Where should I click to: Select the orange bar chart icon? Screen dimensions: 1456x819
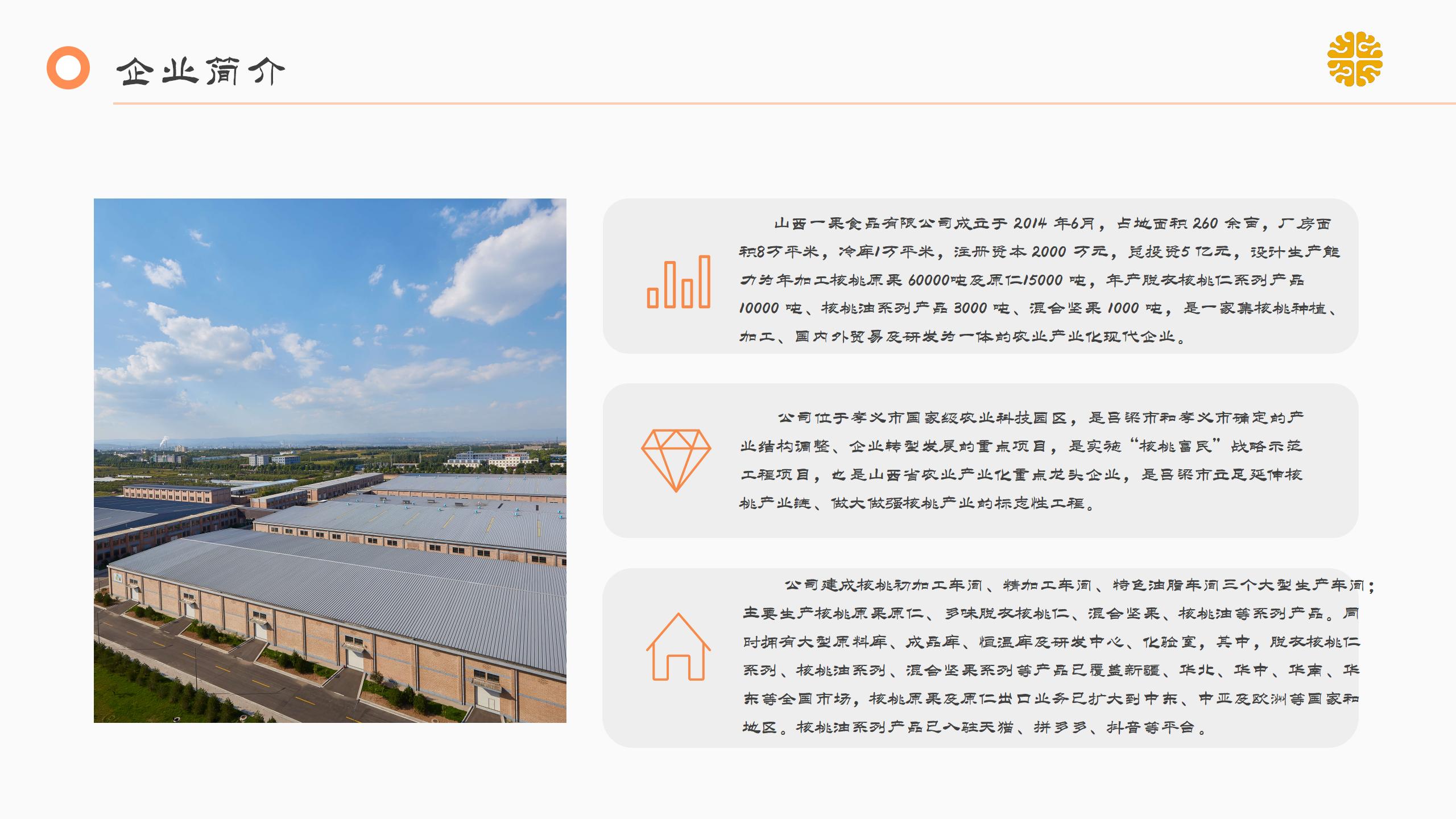coord(679,282)
